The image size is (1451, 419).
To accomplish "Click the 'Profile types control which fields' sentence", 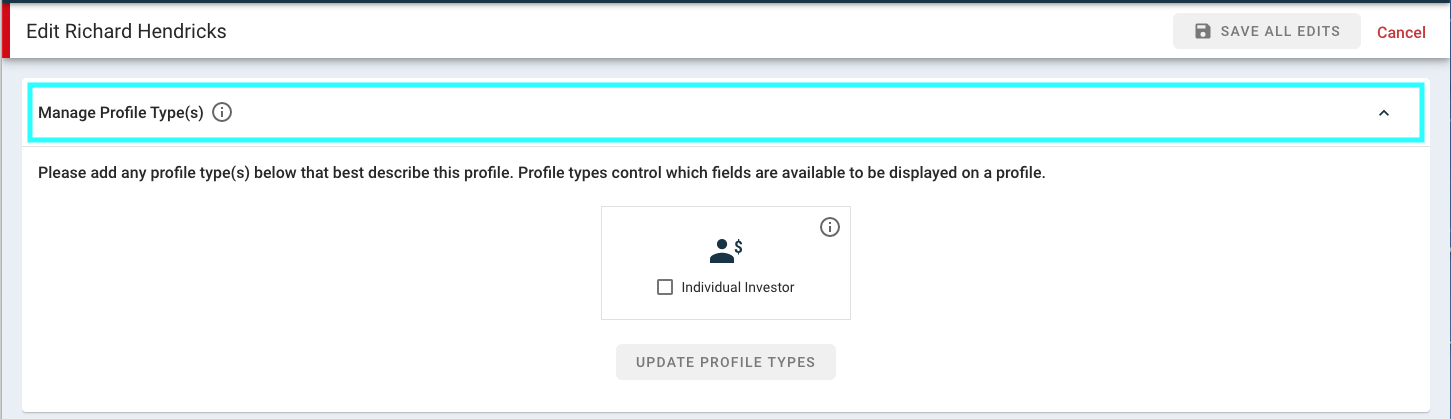I will pos(782,173).
